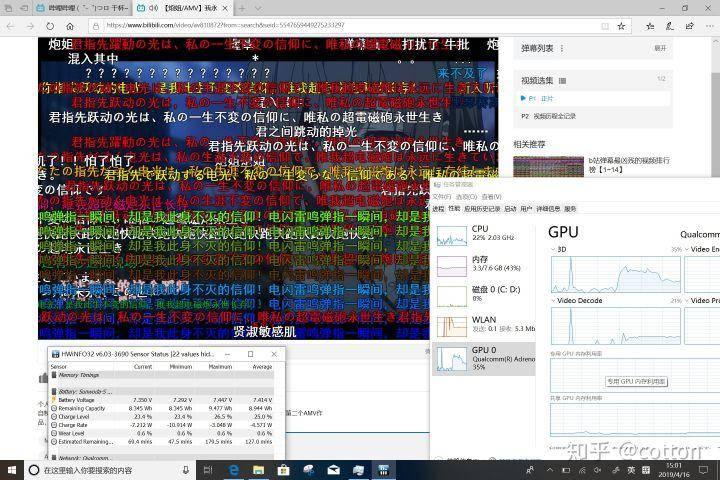The height and width of the screenshot is (480, 720).
Task: Close the 炮姐/AMV bilibili tab
Action: (225, 8)
